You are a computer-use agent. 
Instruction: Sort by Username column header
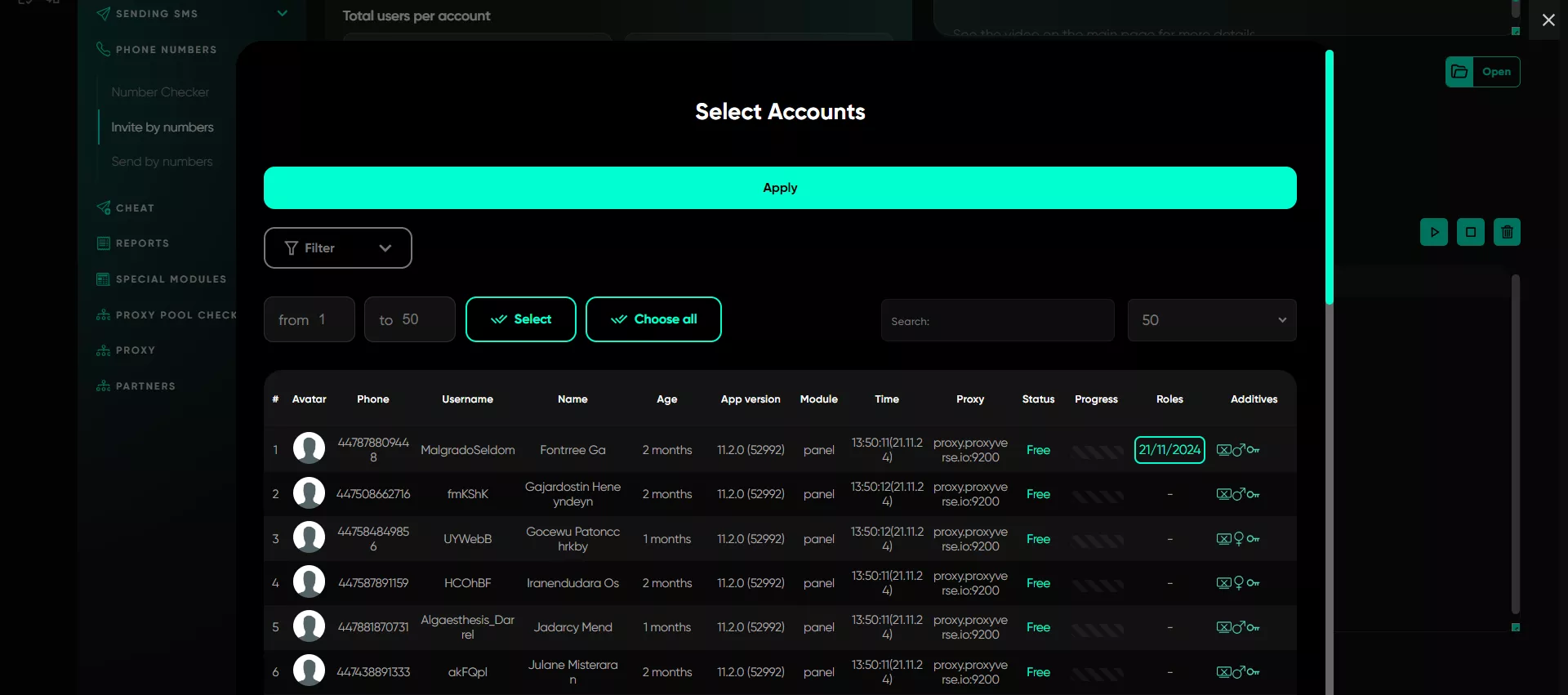coord(467,399)
